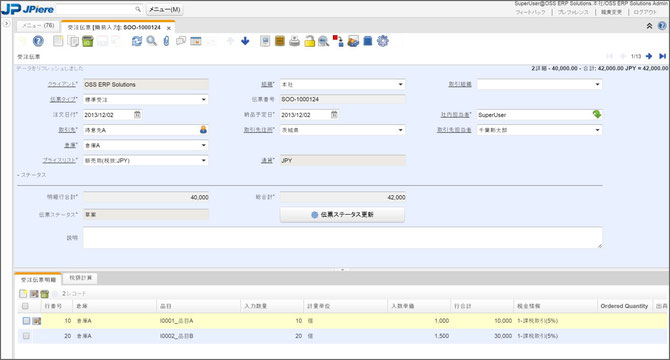
Task: Click the 説明 description text area
Action: click(x=343, y=237)
